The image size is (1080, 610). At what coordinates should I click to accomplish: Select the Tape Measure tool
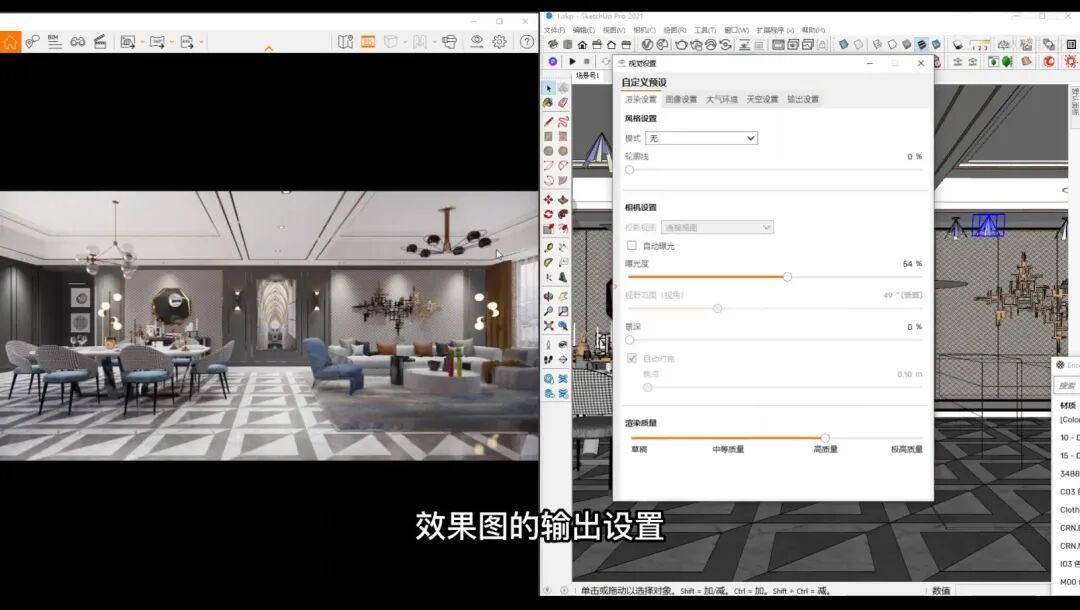[548, 247]
